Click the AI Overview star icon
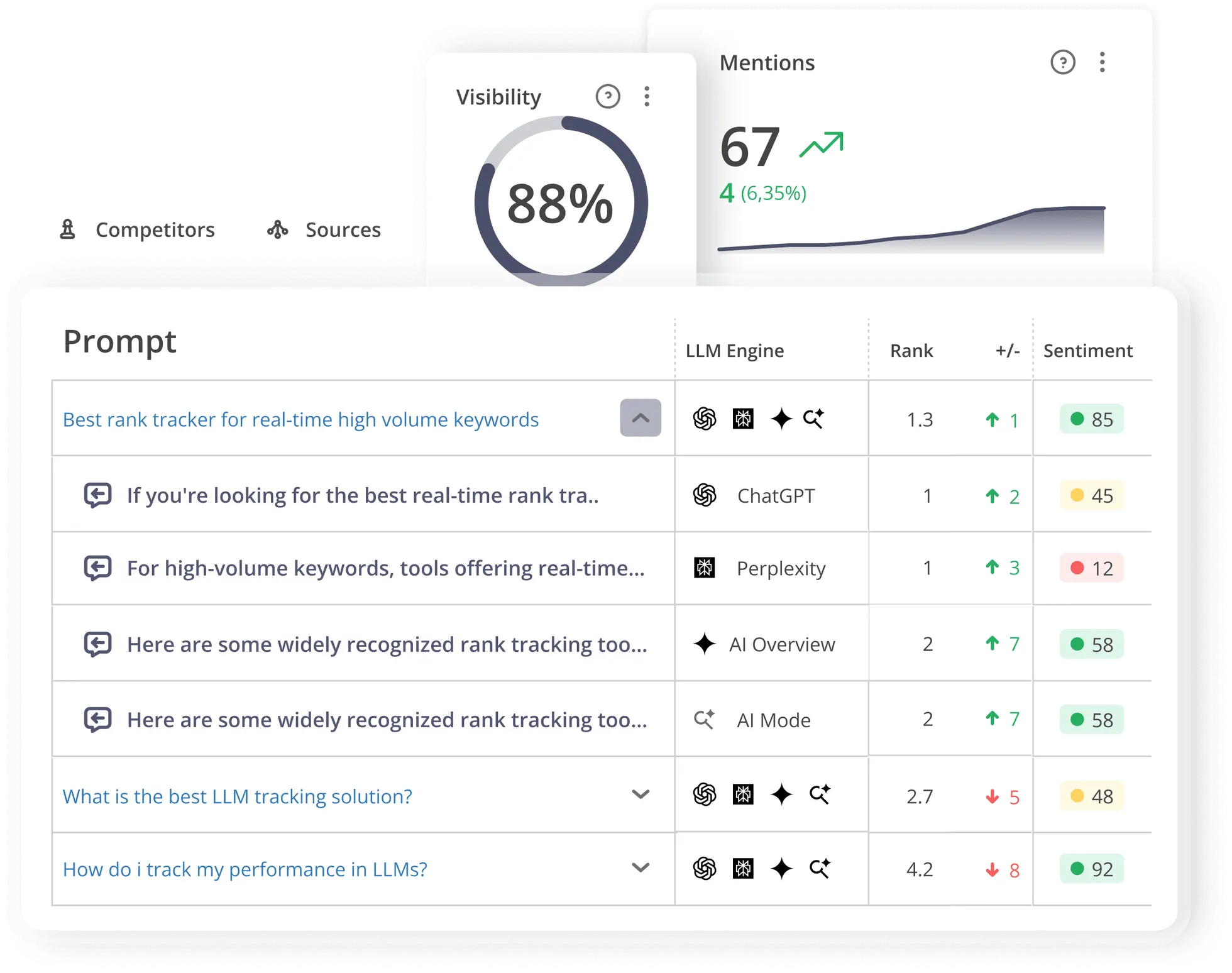This screenshot has width=1232, height=973. pyautogui.click(x=706, y=644)
